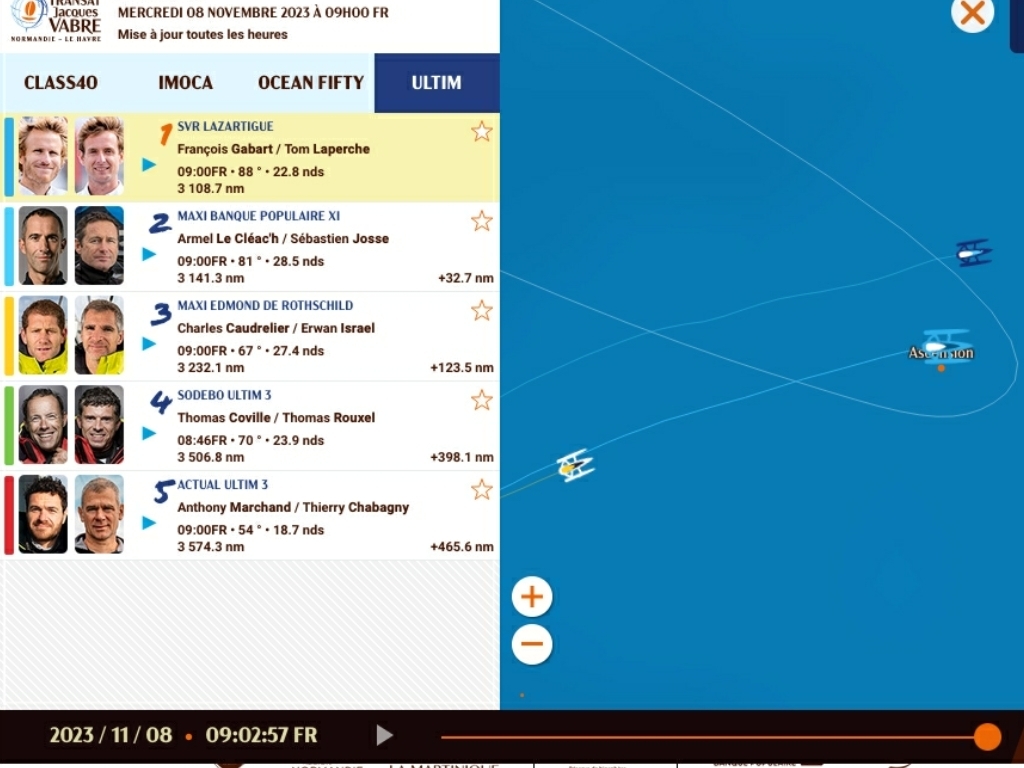Click blue arrow on Maxi Edmond de Rothschild row
This screenshot has width=1024, height=768.
149,344
